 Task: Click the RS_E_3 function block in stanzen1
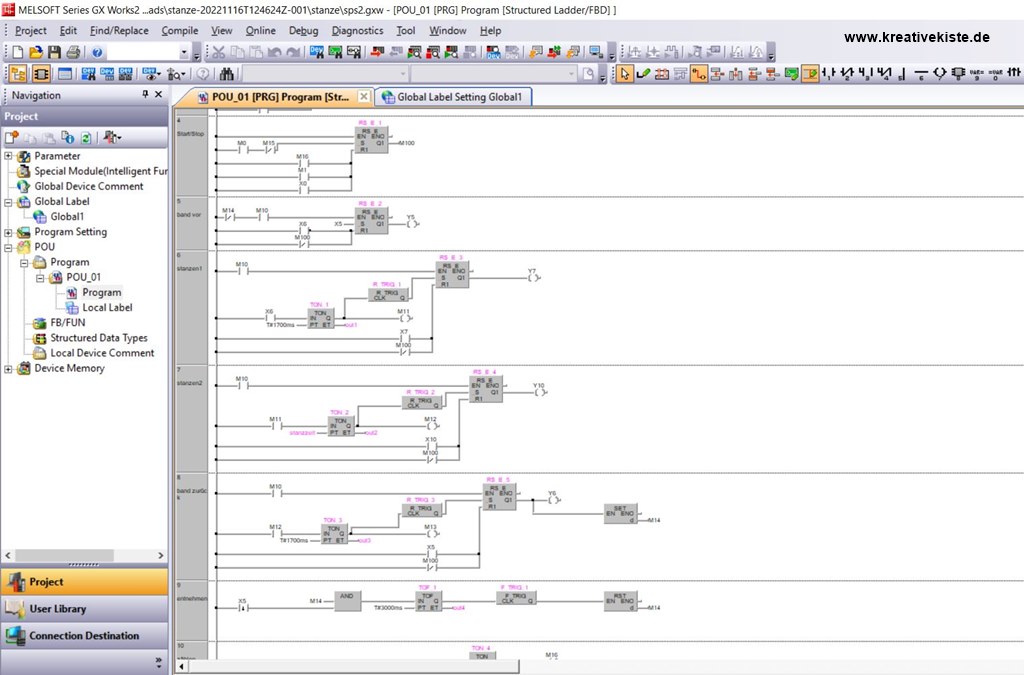[x=452, y=275]
